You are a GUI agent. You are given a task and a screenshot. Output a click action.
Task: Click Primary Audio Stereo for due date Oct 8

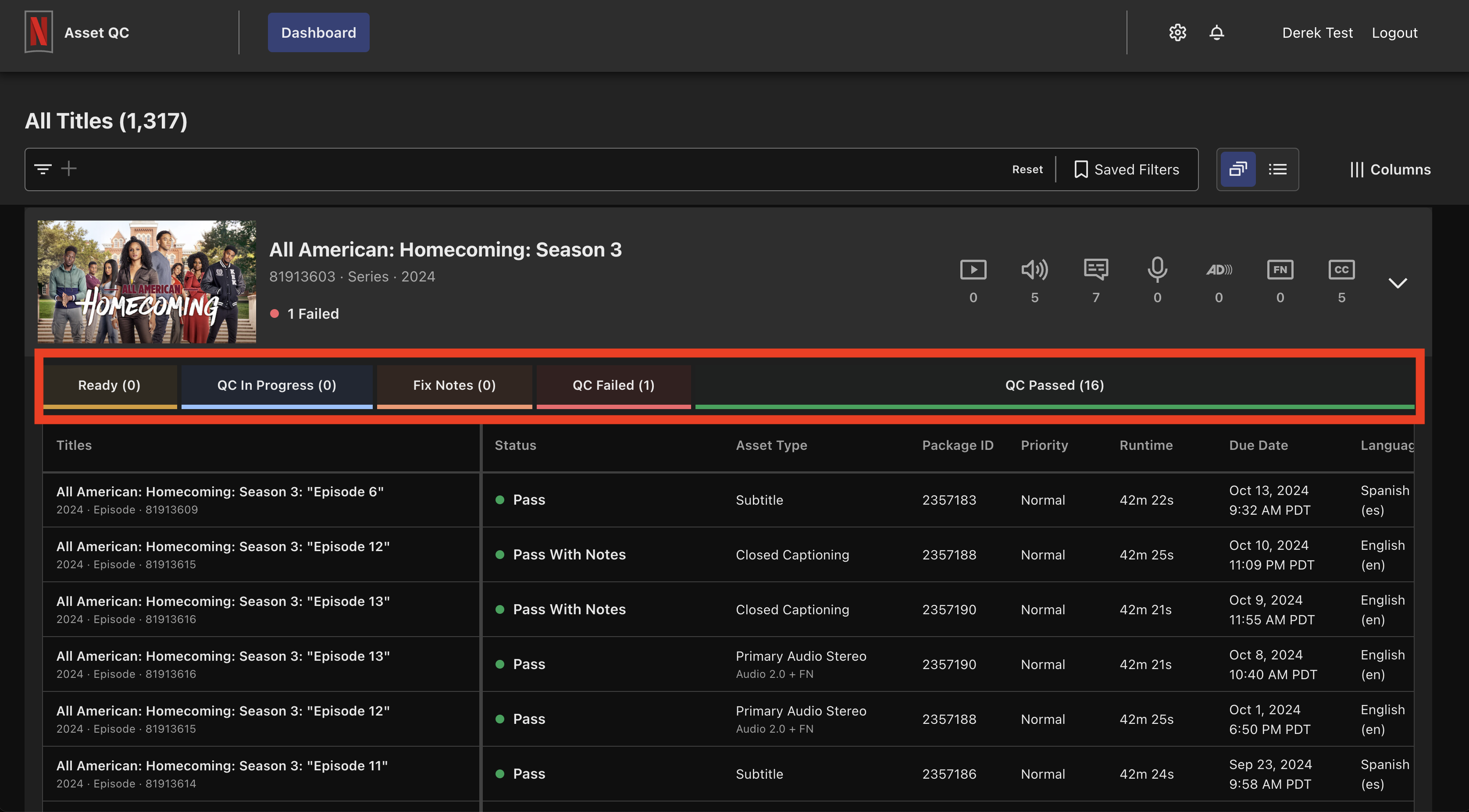click(x=801, y=656)
